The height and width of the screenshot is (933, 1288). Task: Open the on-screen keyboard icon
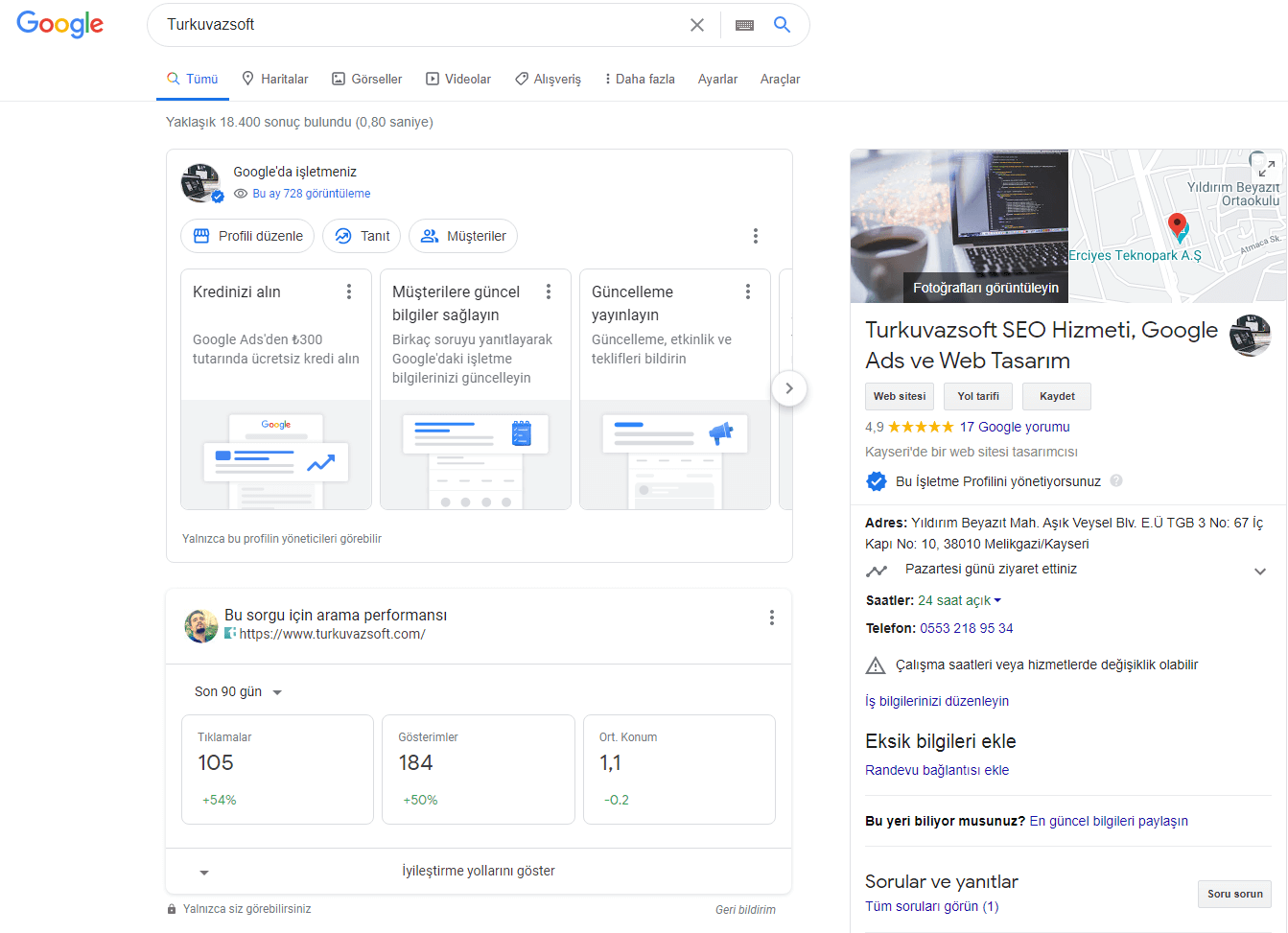point(744,25)
